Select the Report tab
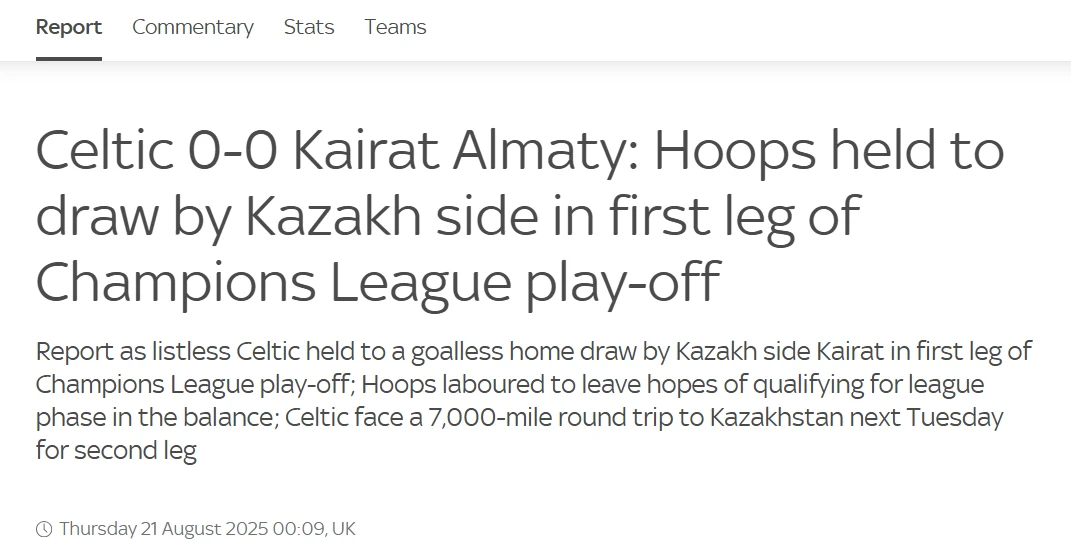Screen dimensions: 1071x543 [69, 27]
